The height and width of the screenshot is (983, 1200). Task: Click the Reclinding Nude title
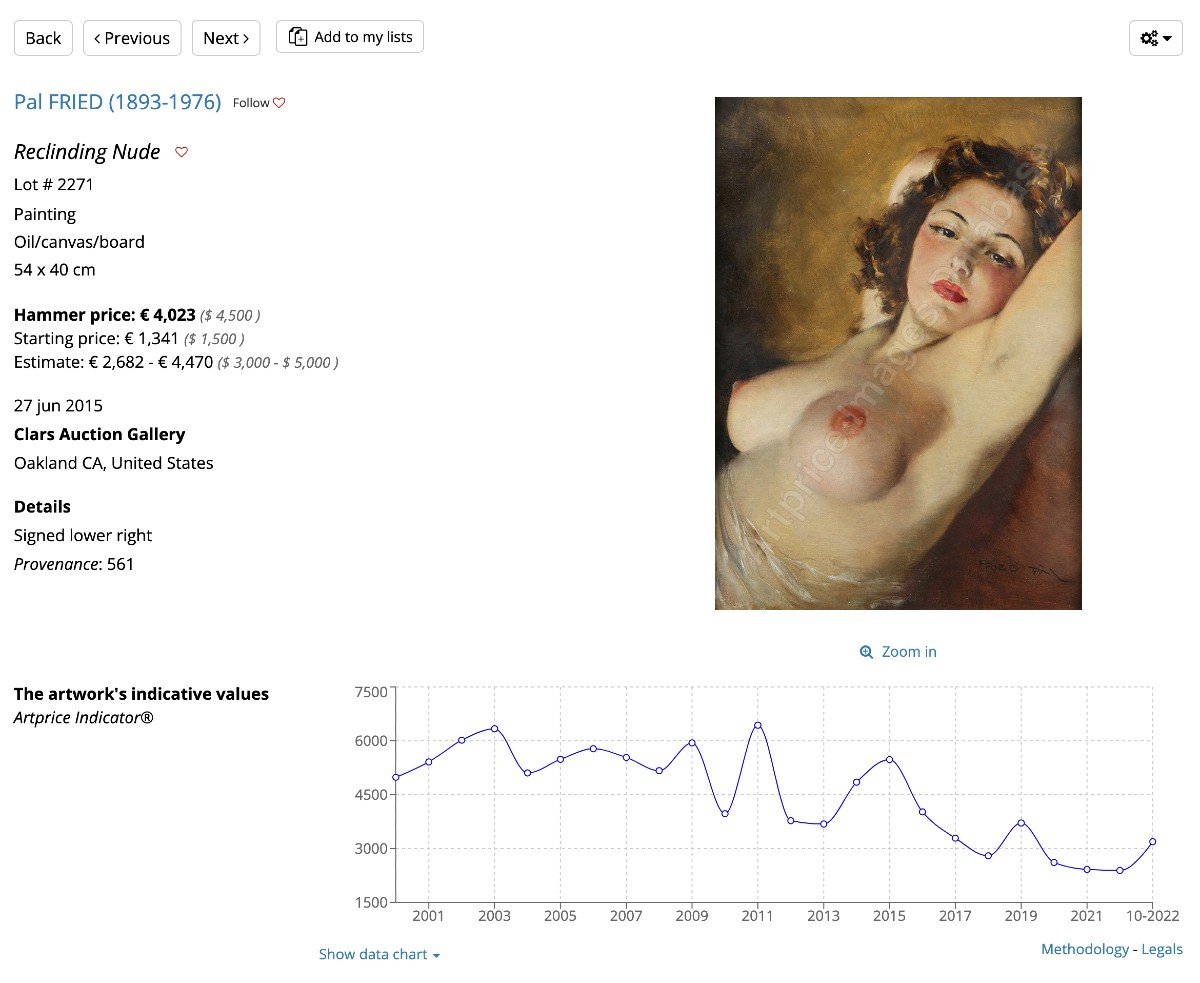click(x=87, y=152)
